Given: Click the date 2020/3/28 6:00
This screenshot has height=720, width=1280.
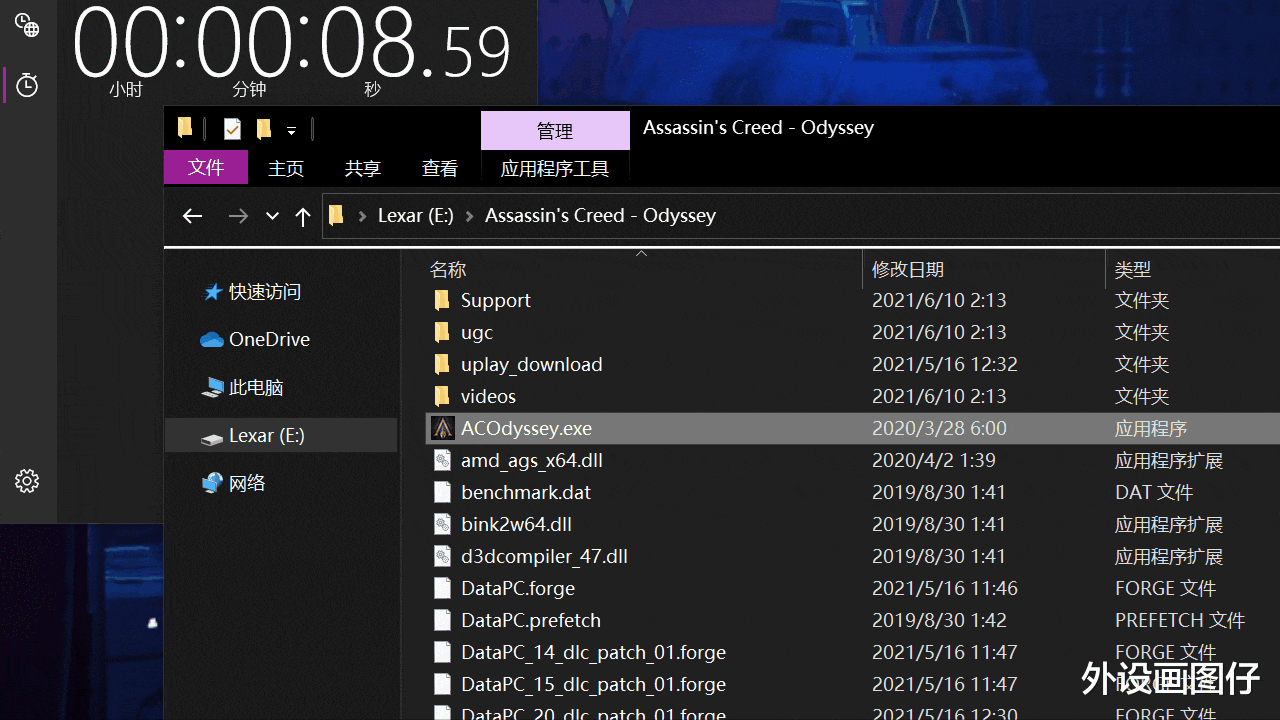Looking at the screenshot, I should click(939, 428).
